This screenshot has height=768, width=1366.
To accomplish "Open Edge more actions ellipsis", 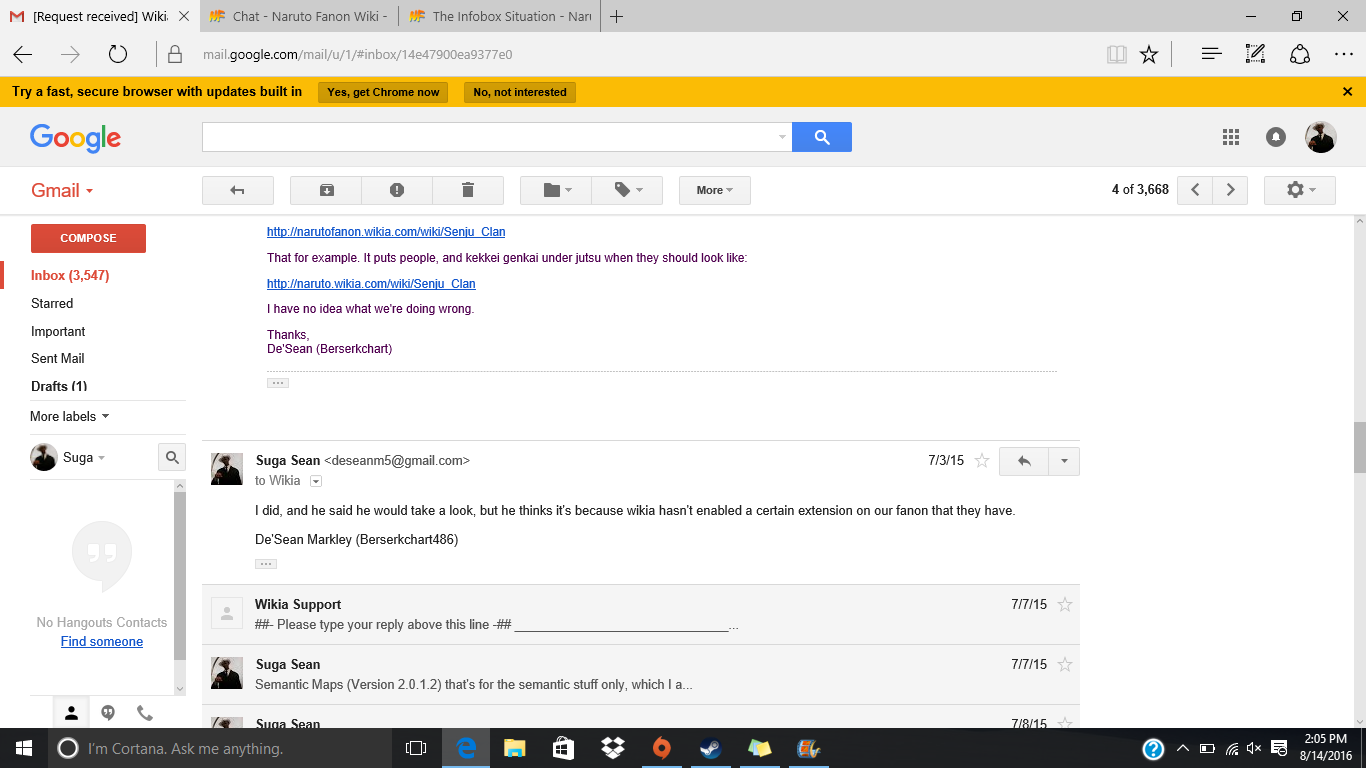I will (x=1343, y=54).
